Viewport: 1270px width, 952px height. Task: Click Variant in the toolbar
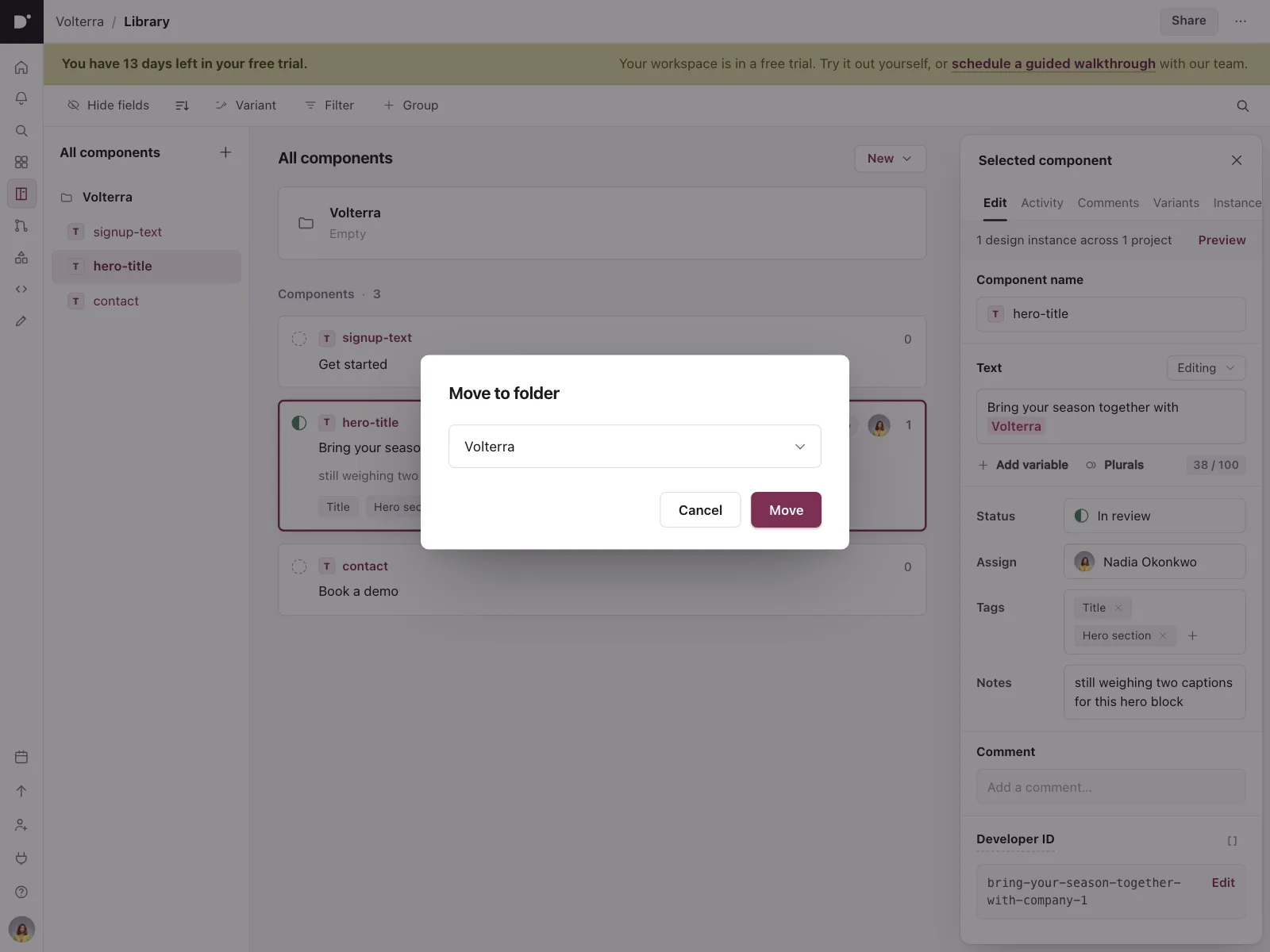pyautogui.click(x=246, y=106)
